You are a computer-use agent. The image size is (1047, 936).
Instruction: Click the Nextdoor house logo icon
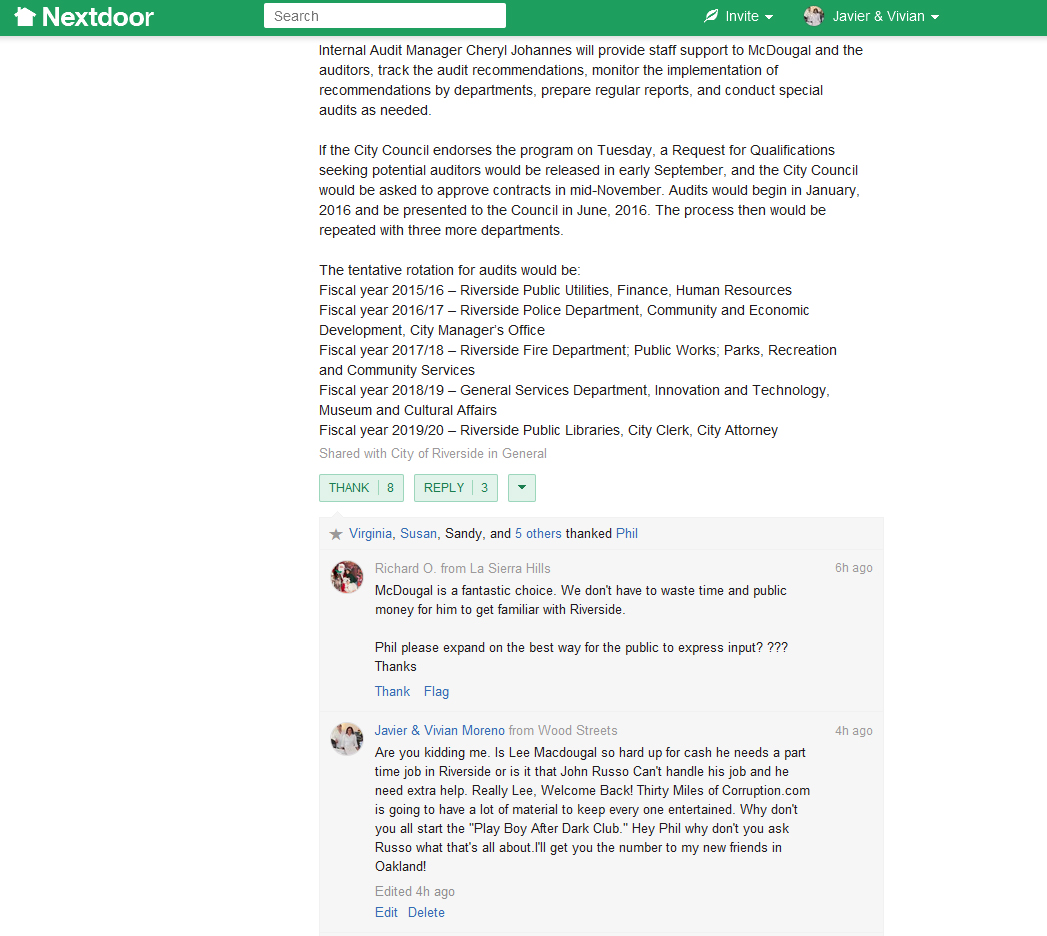tap(25, 16)
